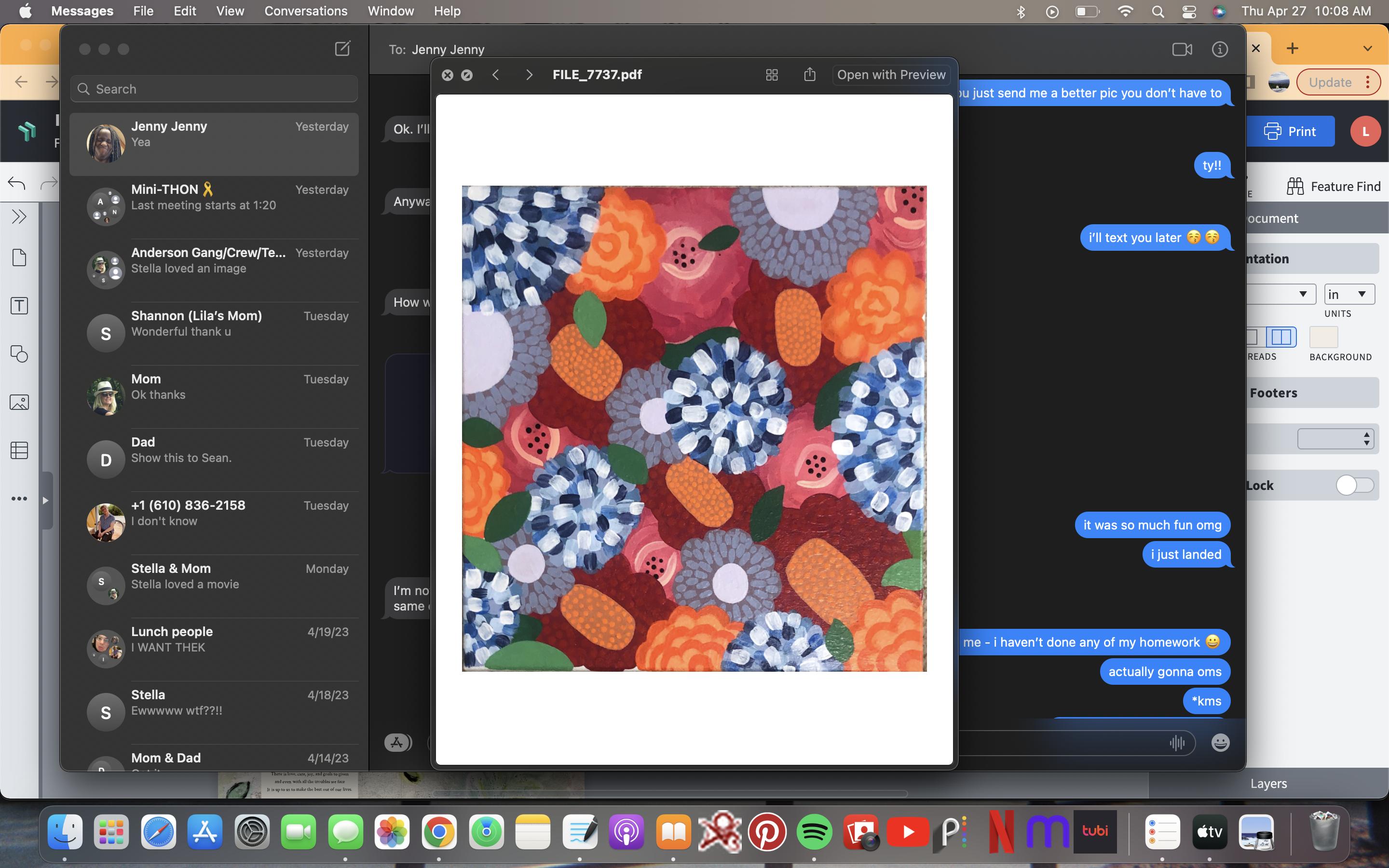Click the share icon in Quick Look

pos(809,75)
